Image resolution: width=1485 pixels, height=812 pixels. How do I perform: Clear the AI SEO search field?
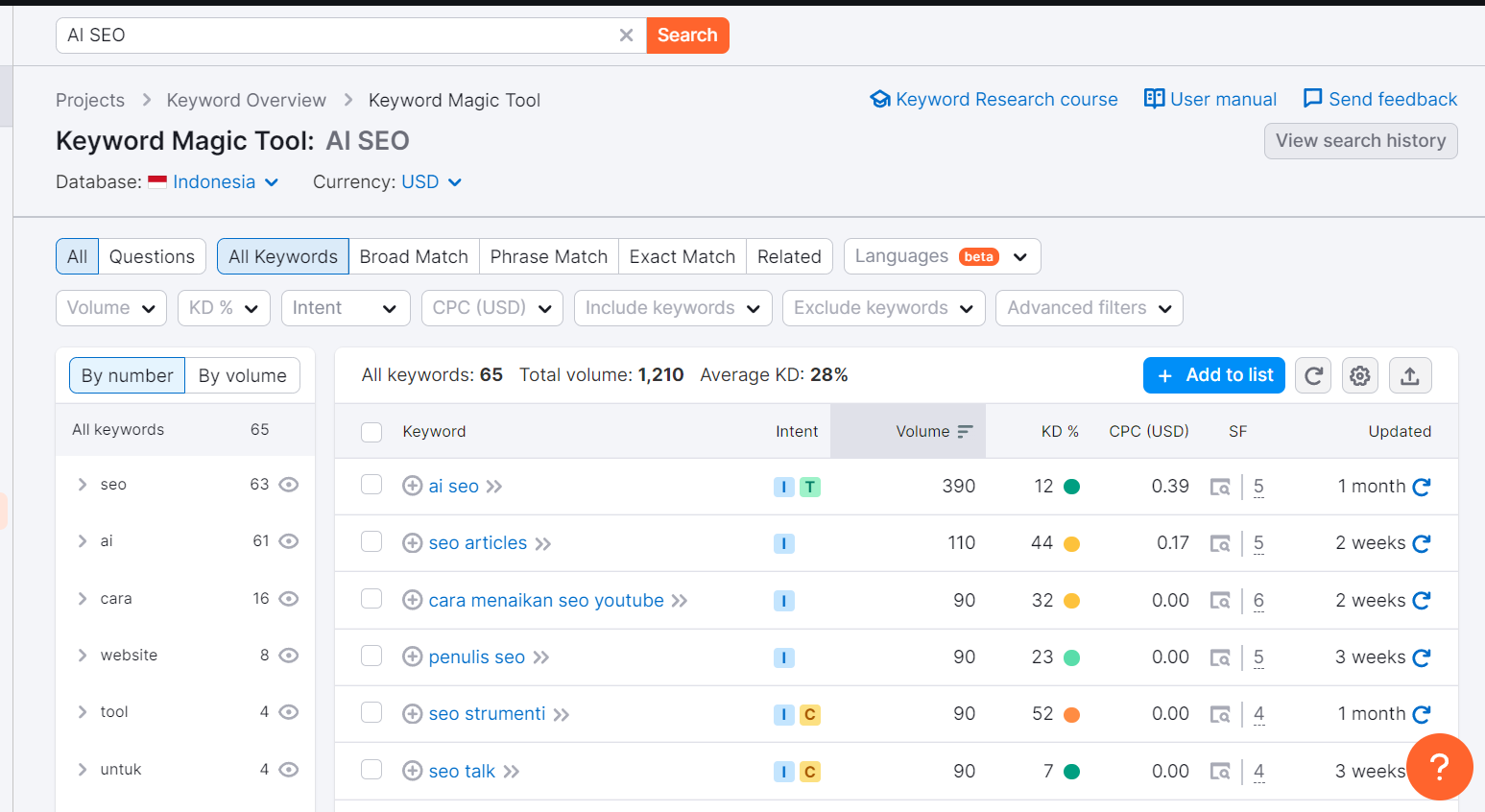click(x=626, y=36)
